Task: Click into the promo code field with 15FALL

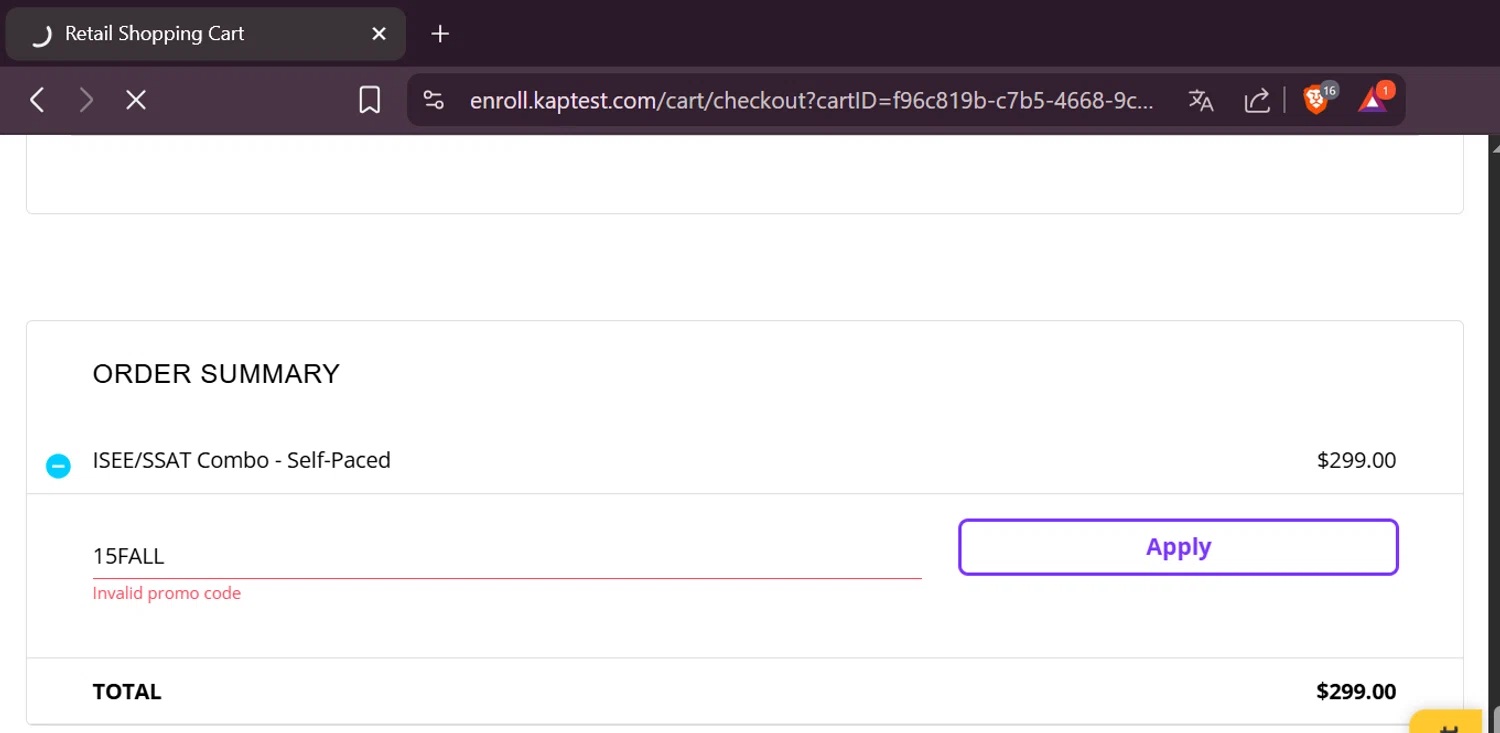Action: tap(507, 556)
